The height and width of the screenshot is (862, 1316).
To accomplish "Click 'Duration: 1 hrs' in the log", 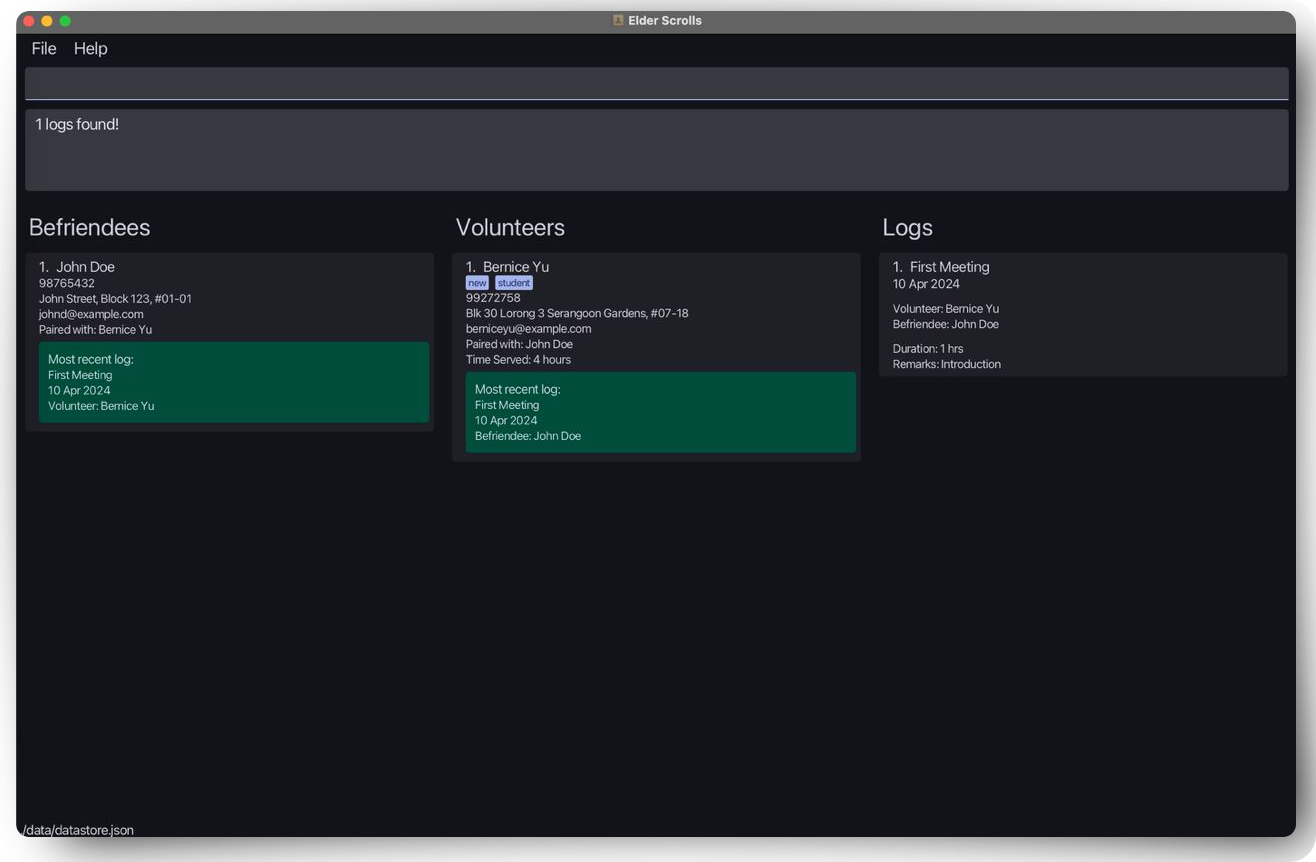I will [x=928, y=349].
